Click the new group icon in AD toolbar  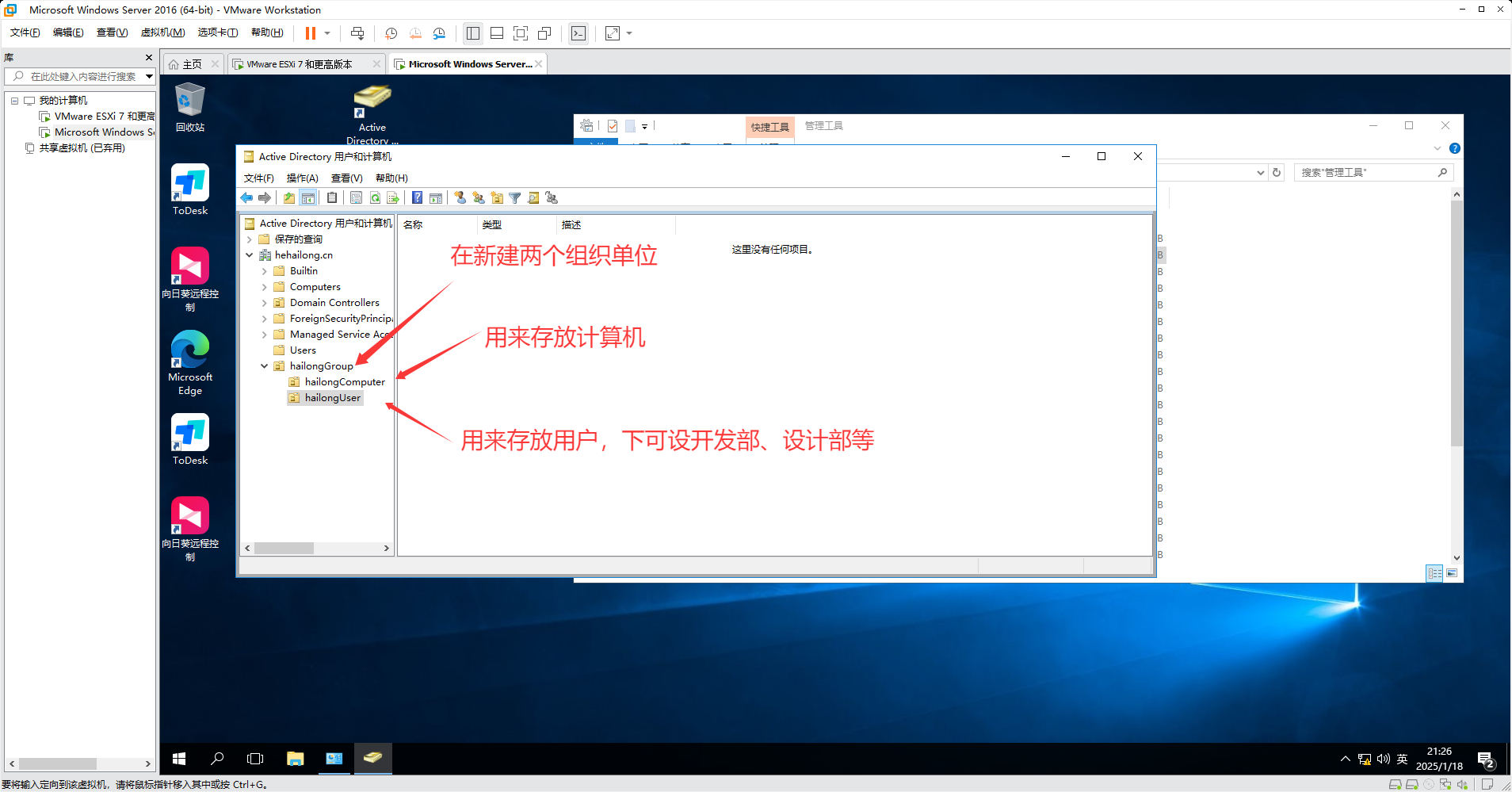click(478, 198)
